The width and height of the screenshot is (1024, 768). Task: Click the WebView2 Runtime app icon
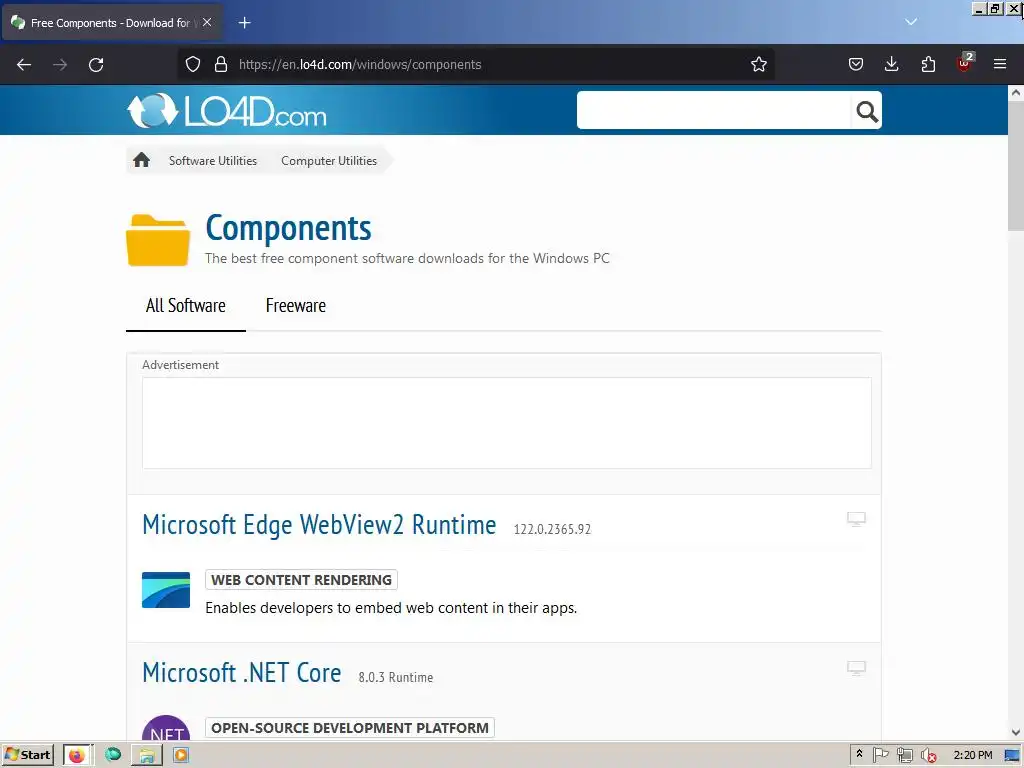coord(166,590)
